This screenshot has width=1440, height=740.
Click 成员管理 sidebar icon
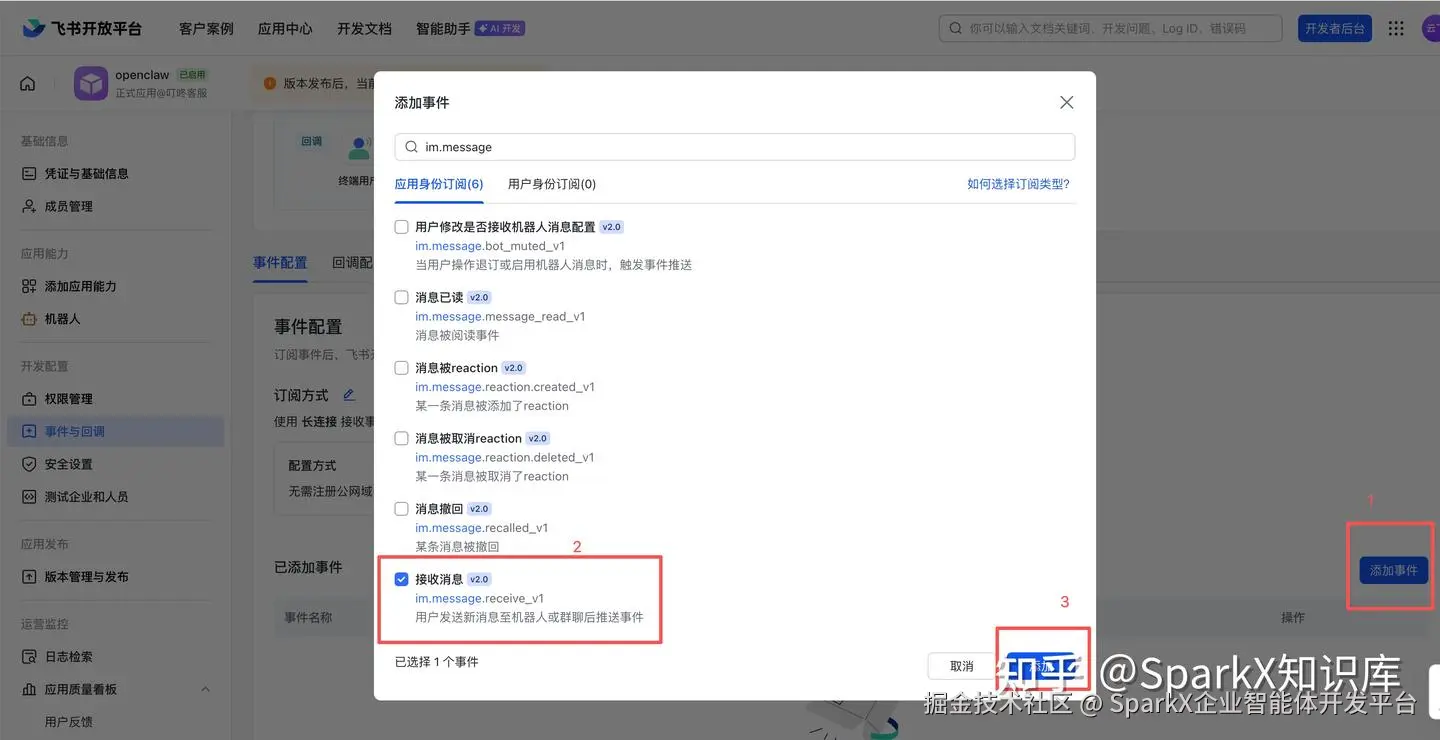point(29,206)
